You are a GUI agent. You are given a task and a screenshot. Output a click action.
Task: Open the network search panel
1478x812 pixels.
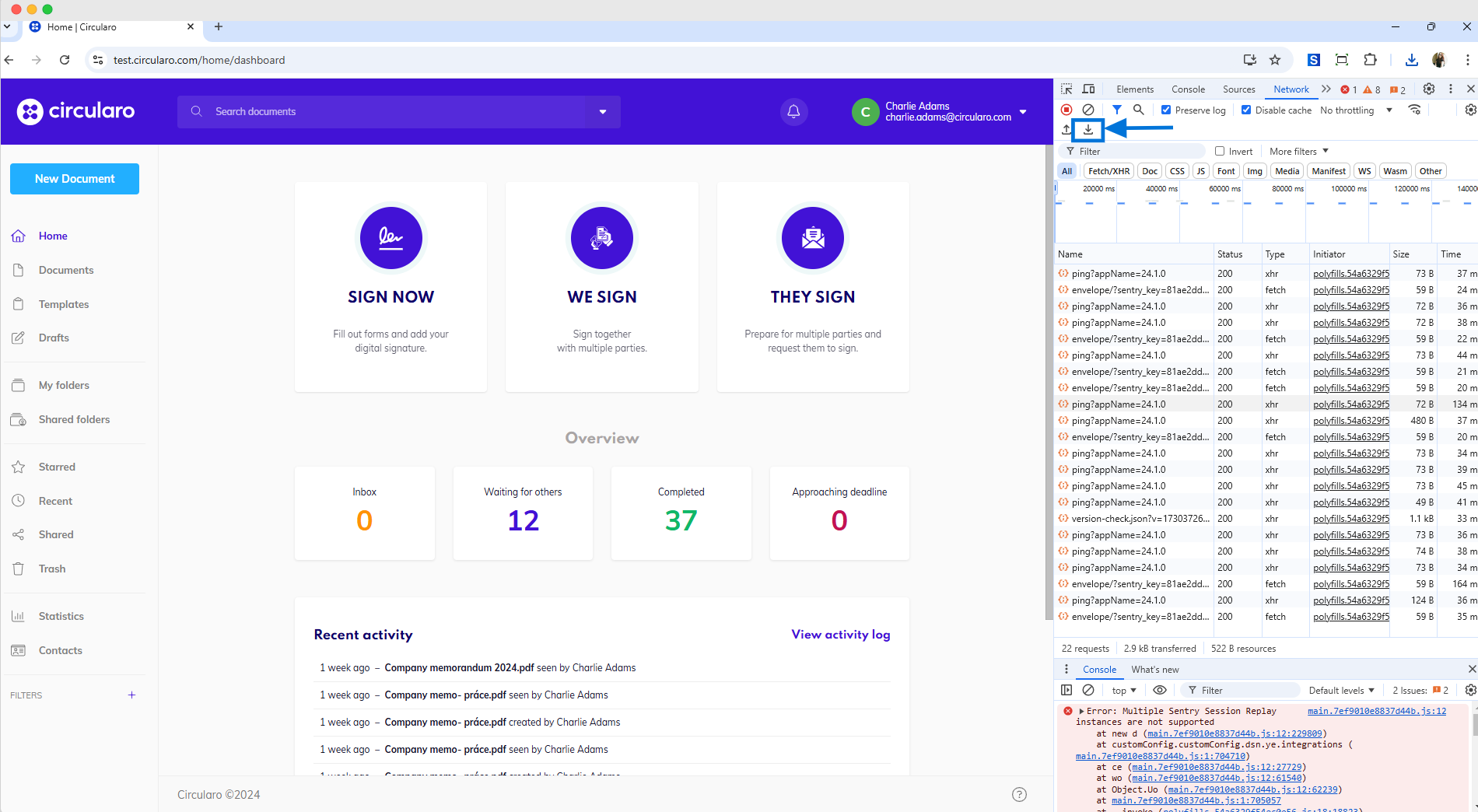1137,110
